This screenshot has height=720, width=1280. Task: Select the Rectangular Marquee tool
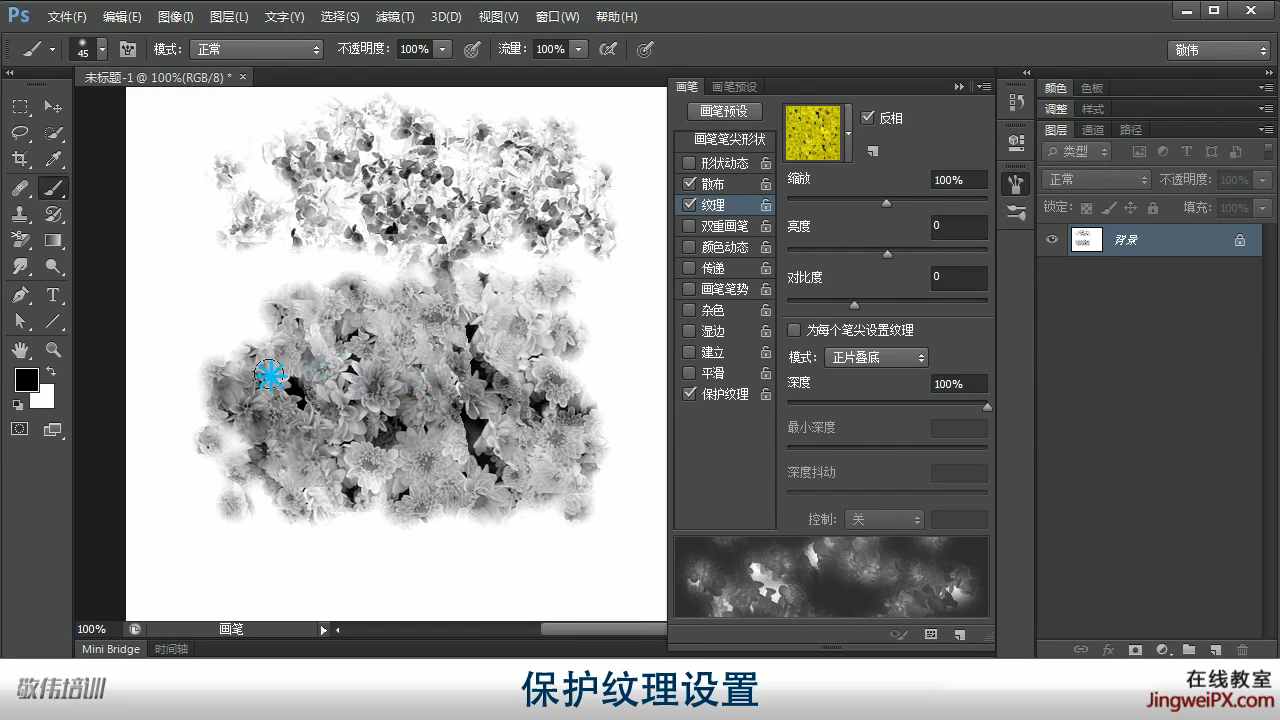click(20, 107)
